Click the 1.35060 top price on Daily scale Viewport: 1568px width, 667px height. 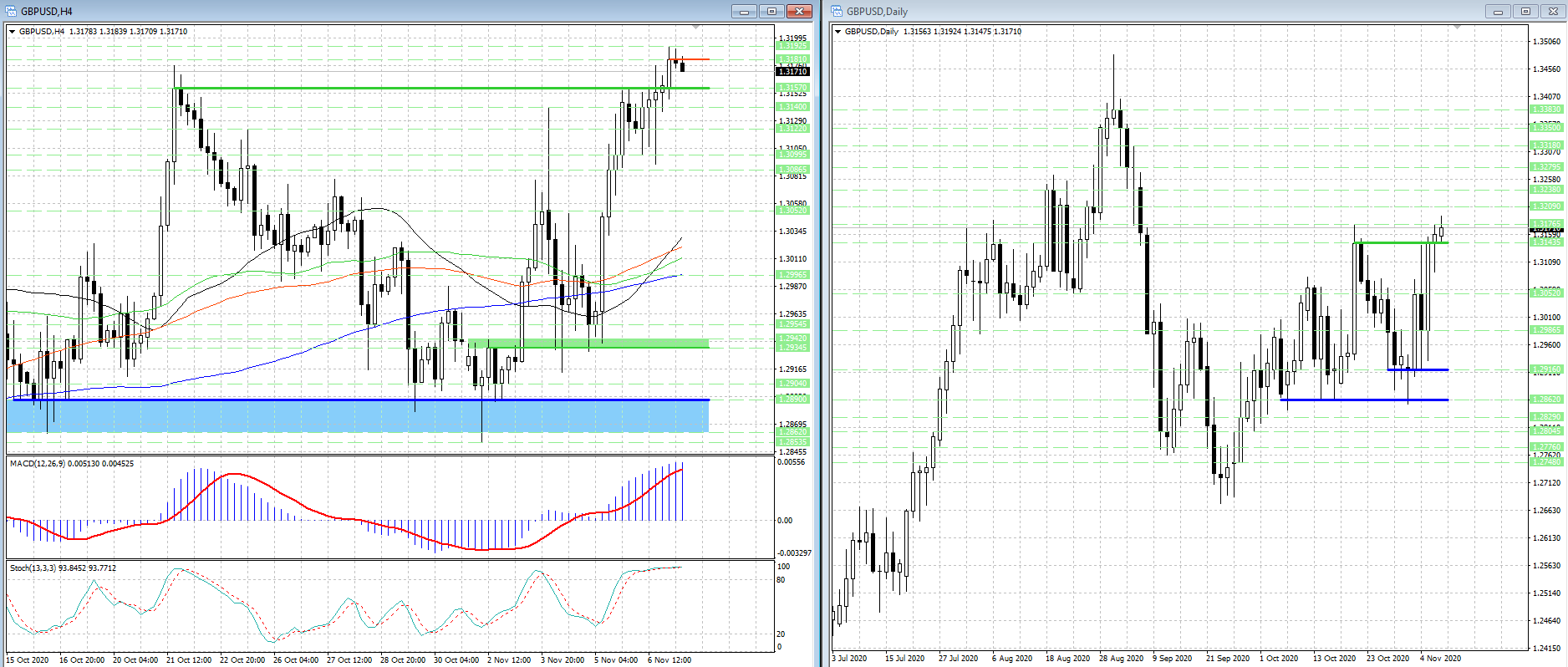[1546, 41]
